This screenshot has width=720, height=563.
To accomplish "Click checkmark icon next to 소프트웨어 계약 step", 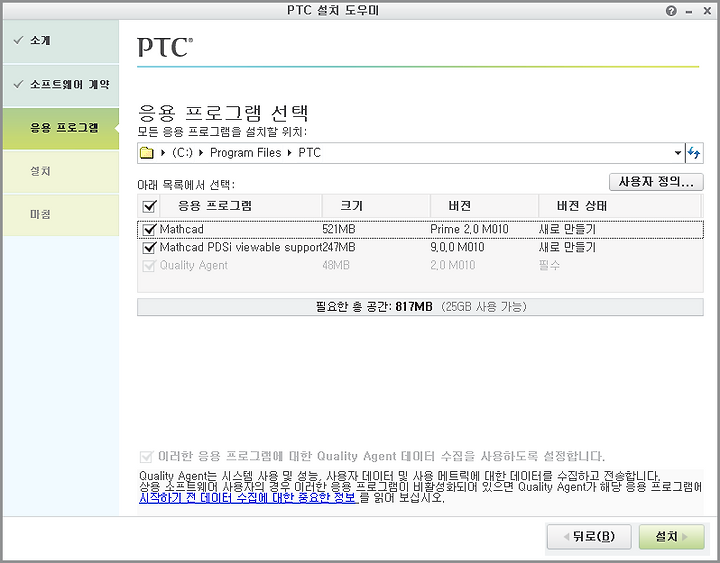I will coord(18,84).
